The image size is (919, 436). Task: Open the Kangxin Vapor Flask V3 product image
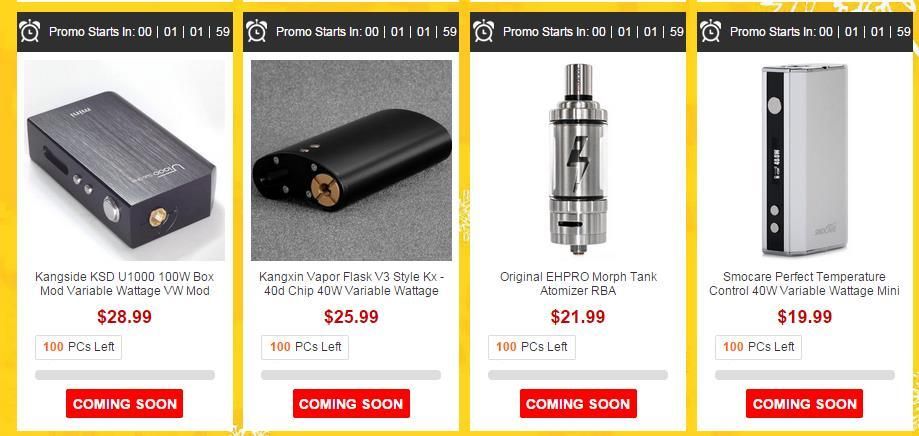click(352, 160)
